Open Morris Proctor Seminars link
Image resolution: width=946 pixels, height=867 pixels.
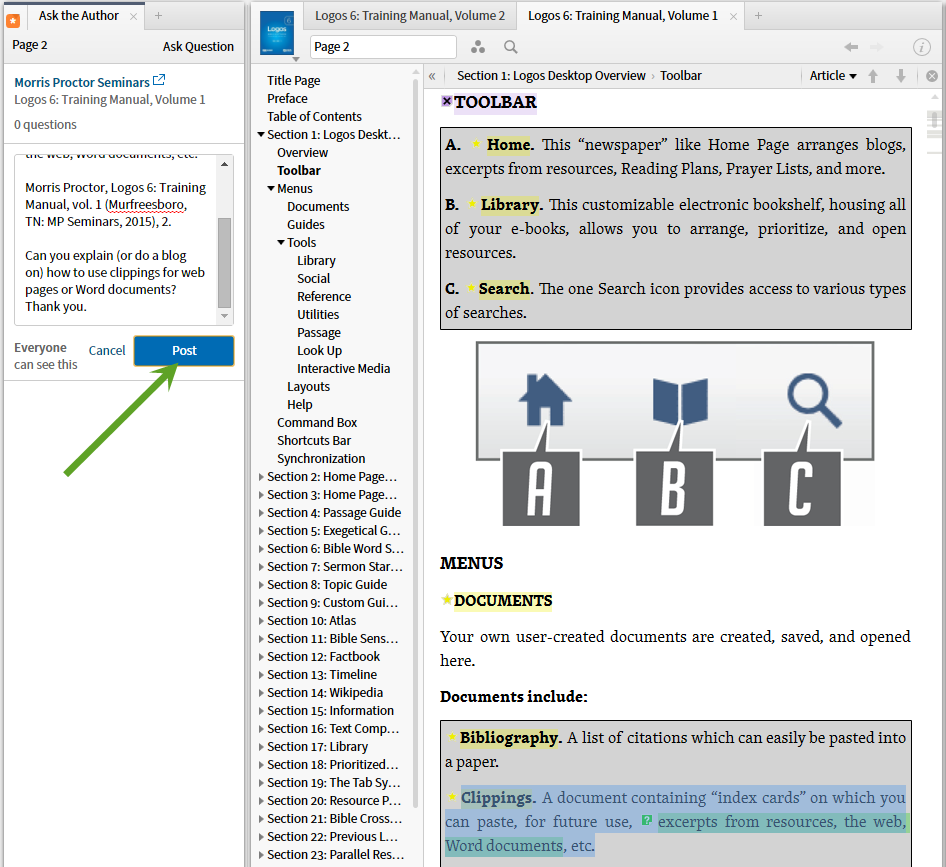(x=82, y=82)
